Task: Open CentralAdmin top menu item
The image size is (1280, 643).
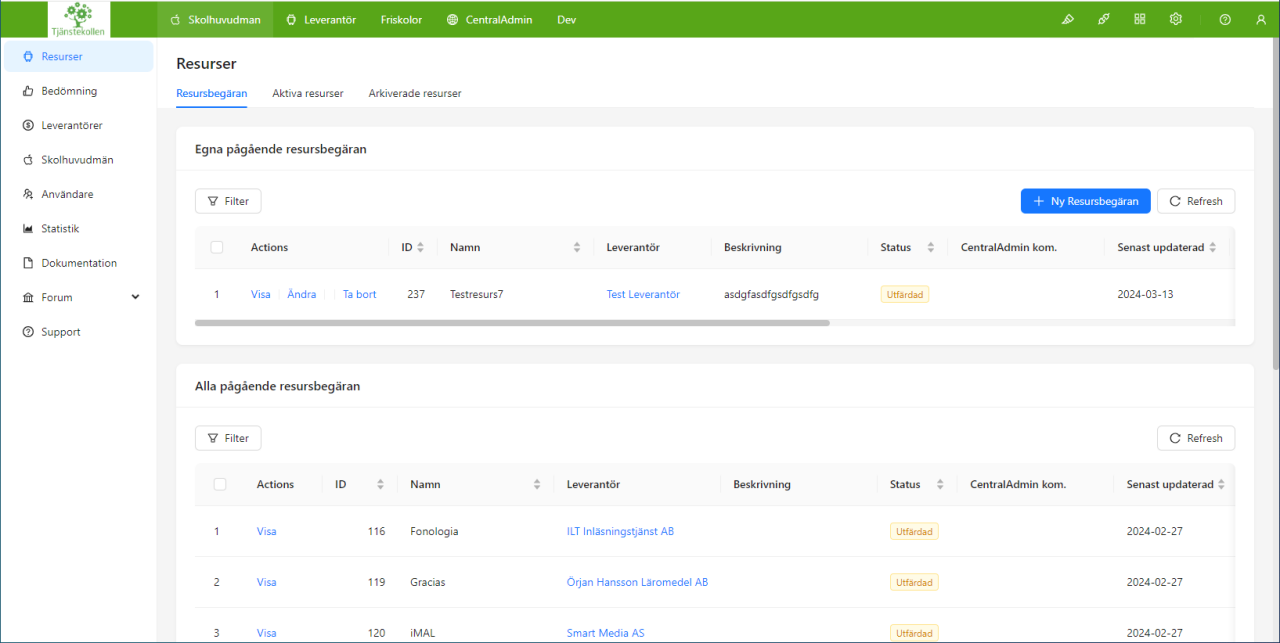Action: coord(489,19)
